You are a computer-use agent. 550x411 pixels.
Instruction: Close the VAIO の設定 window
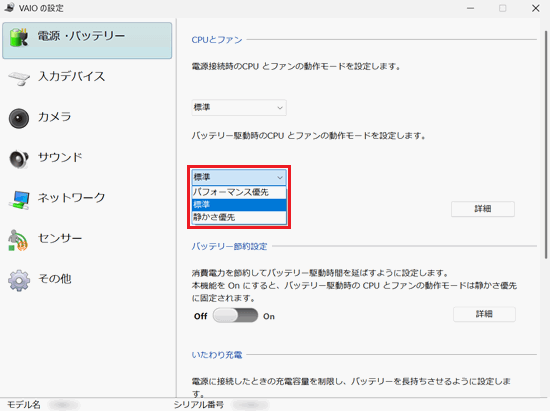(x=535, y=8)
